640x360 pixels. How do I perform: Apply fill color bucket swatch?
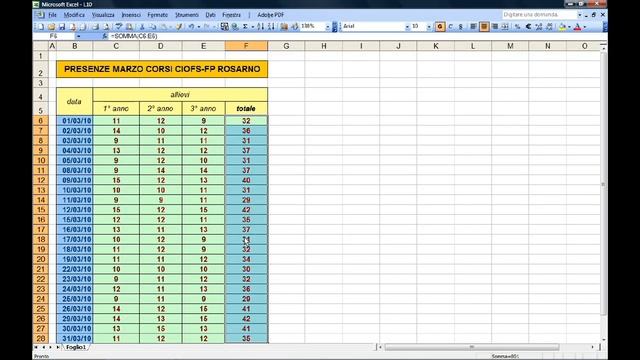point(563,27)
